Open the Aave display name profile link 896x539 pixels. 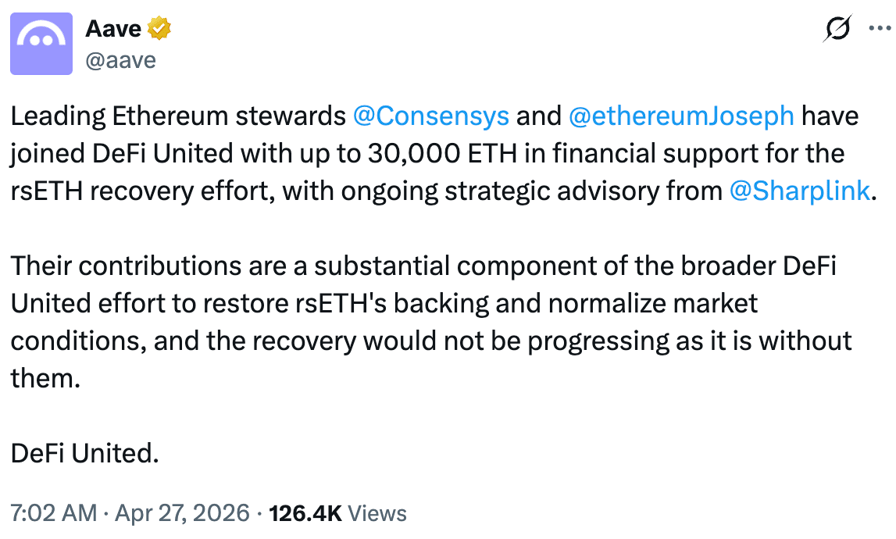112,29
